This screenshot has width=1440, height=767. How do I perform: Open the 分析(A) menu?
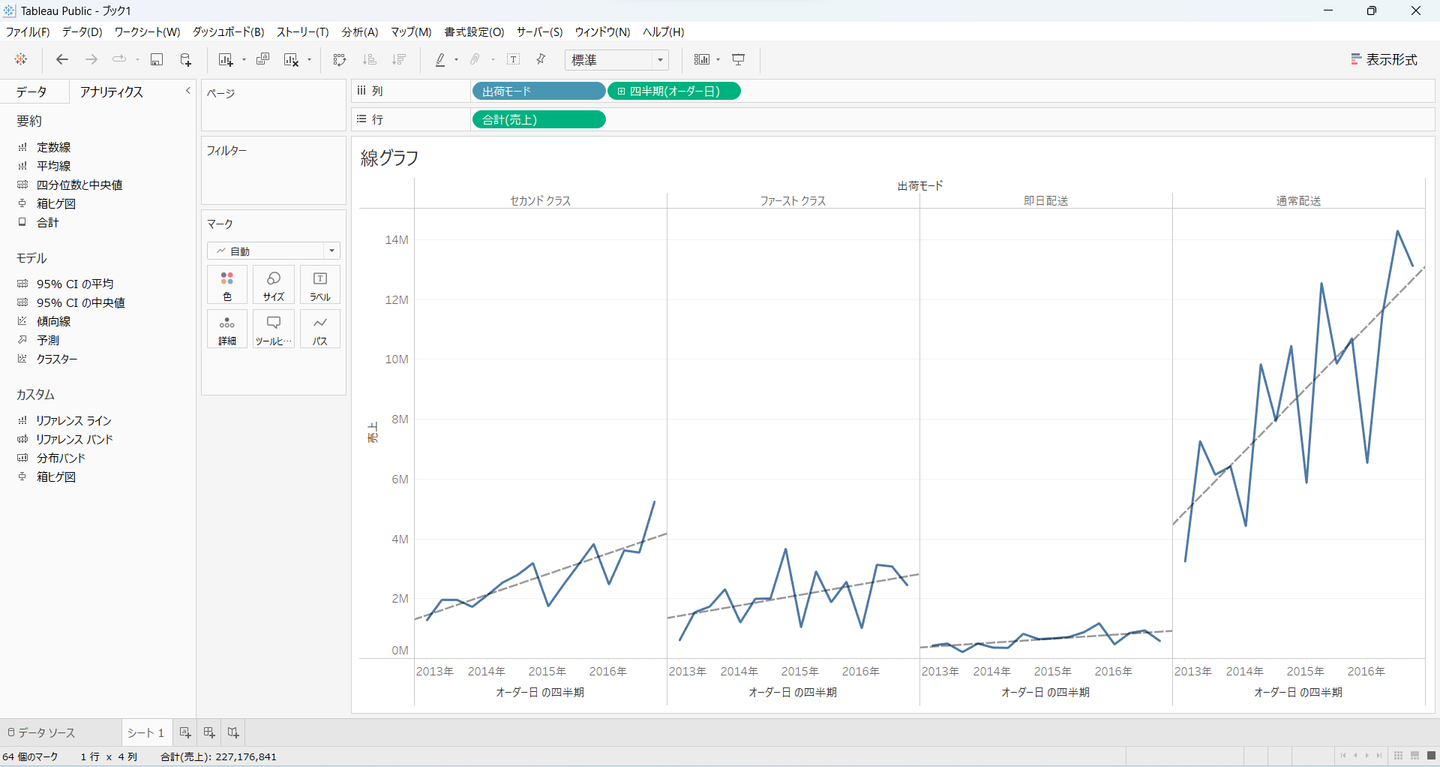tap(360, 32)
